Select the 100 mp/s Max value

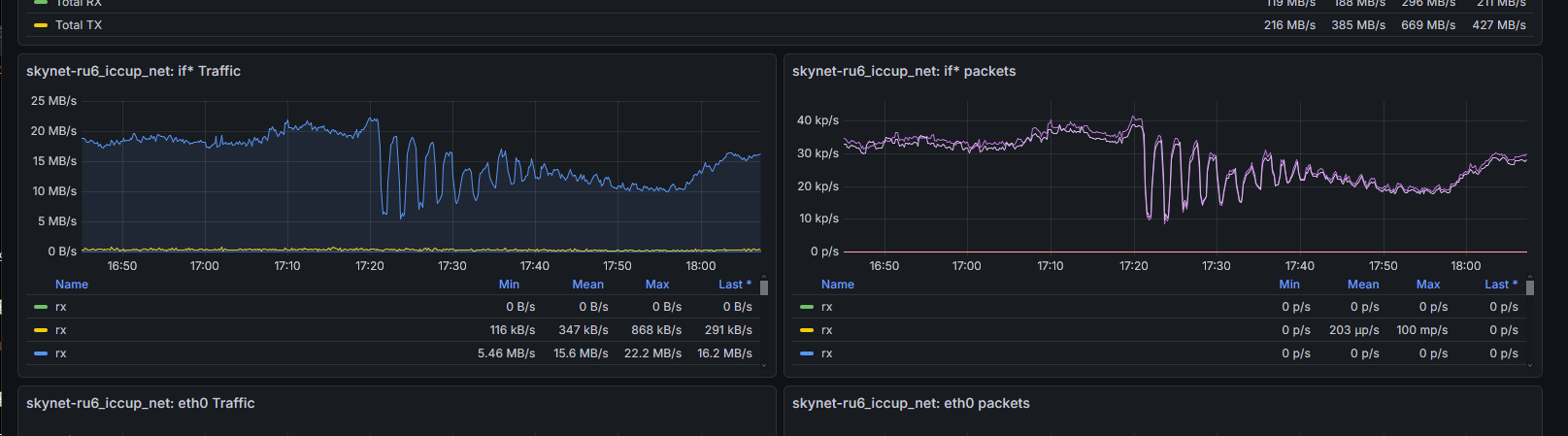1422,330
